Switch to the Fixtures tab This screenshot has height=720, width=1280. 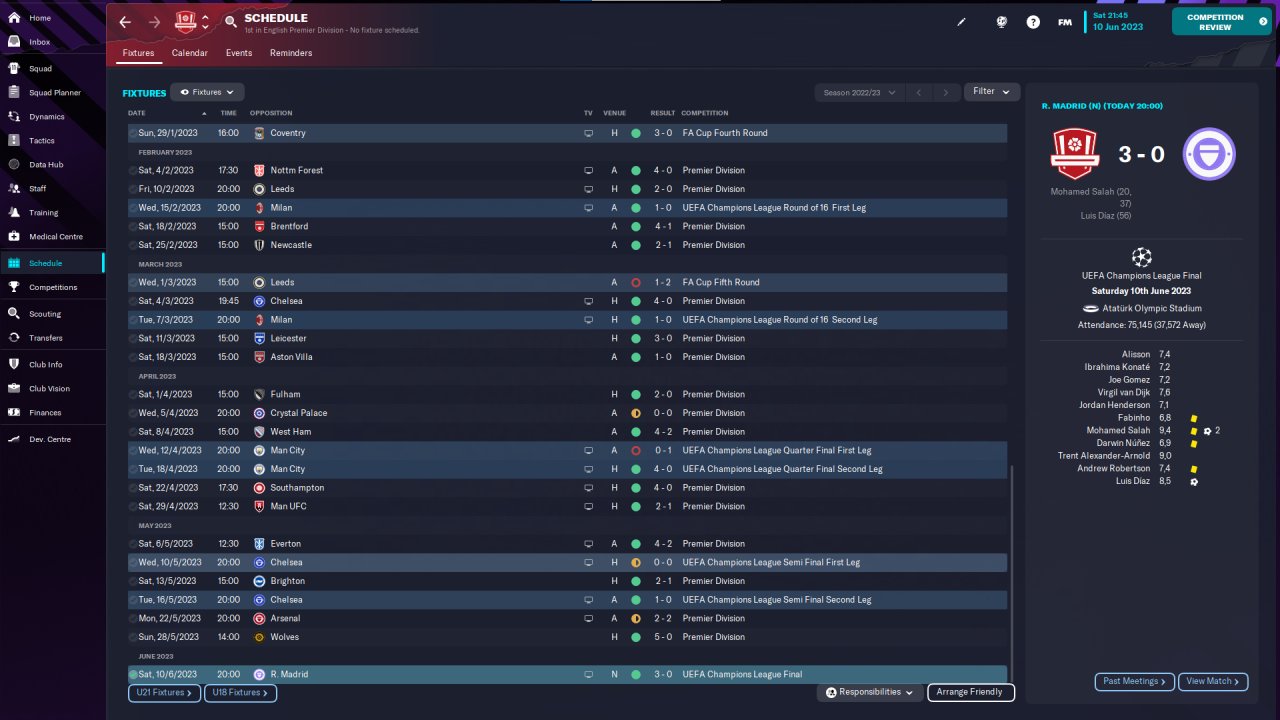tap(138, 53)
